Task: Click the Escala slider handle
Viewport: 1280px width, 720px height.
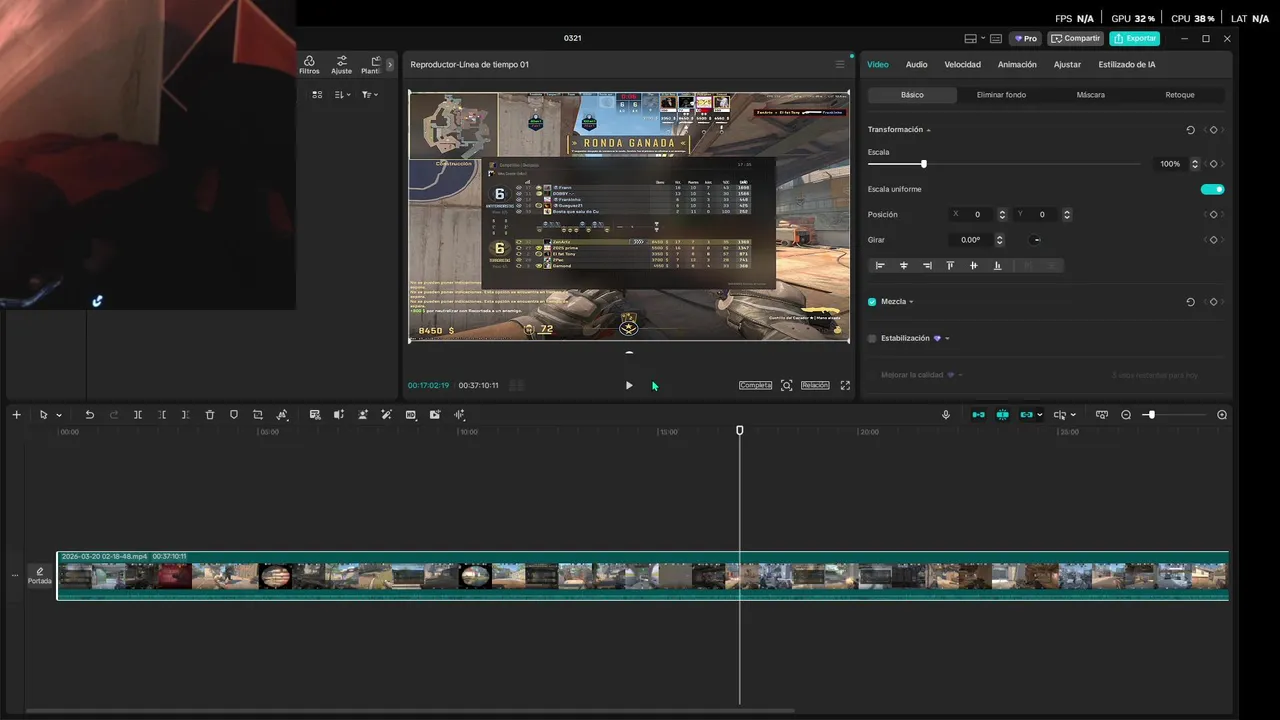Action: point(923,164)
